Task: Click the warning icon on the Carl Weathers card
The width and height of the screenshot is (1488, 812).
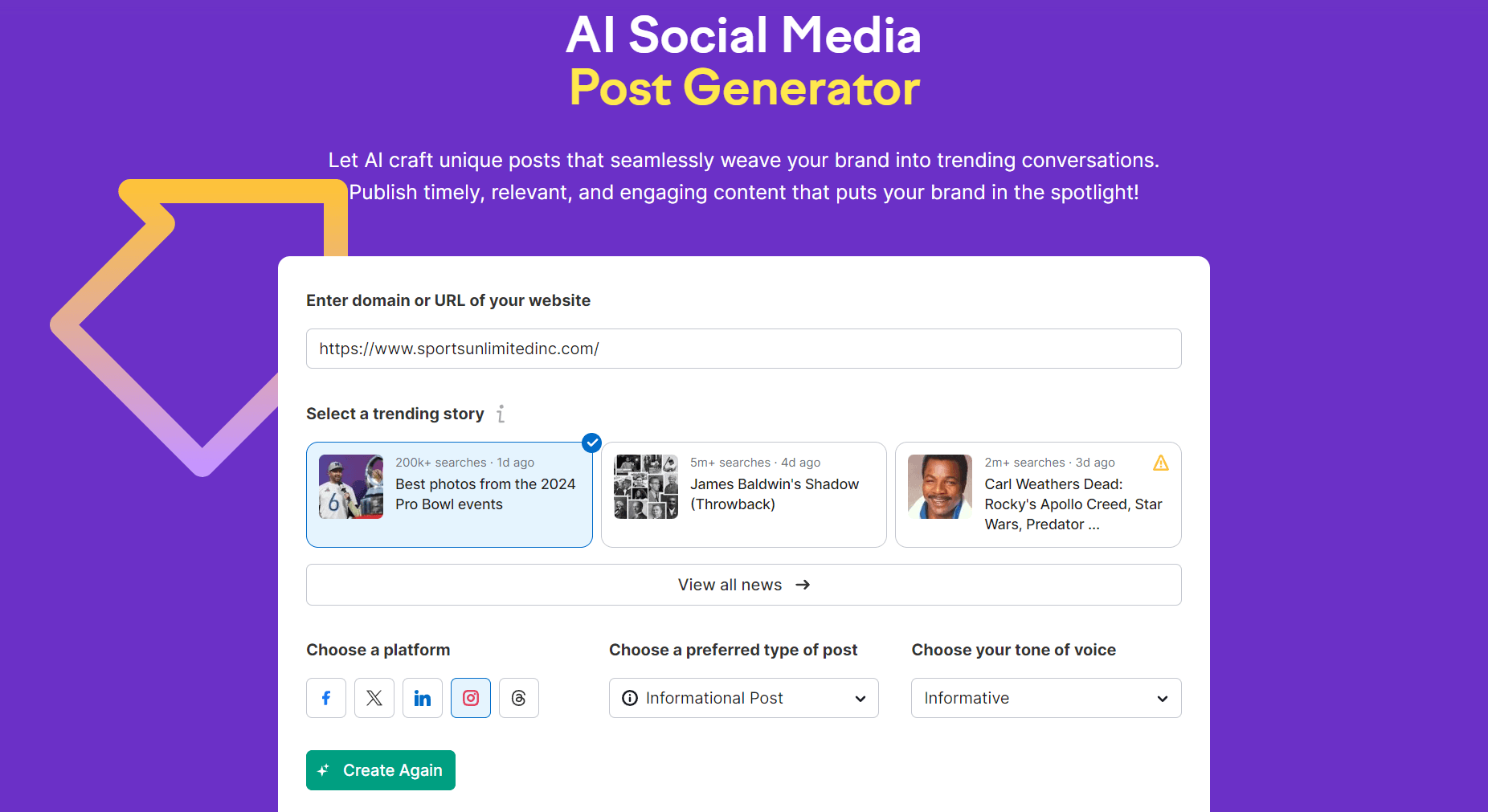Action: point(1160,463)
